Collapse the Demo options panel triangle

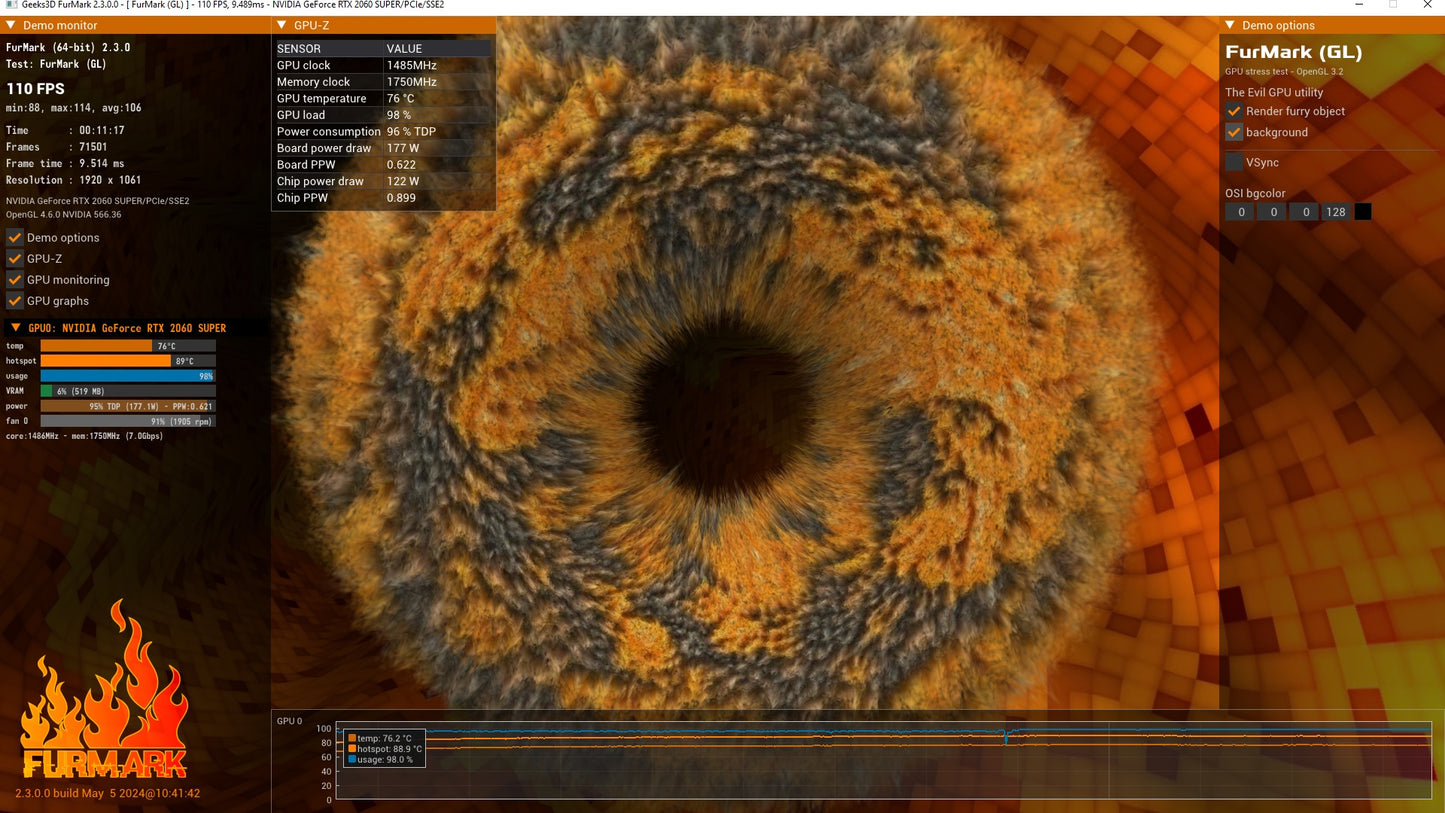tap(1230, 25)
